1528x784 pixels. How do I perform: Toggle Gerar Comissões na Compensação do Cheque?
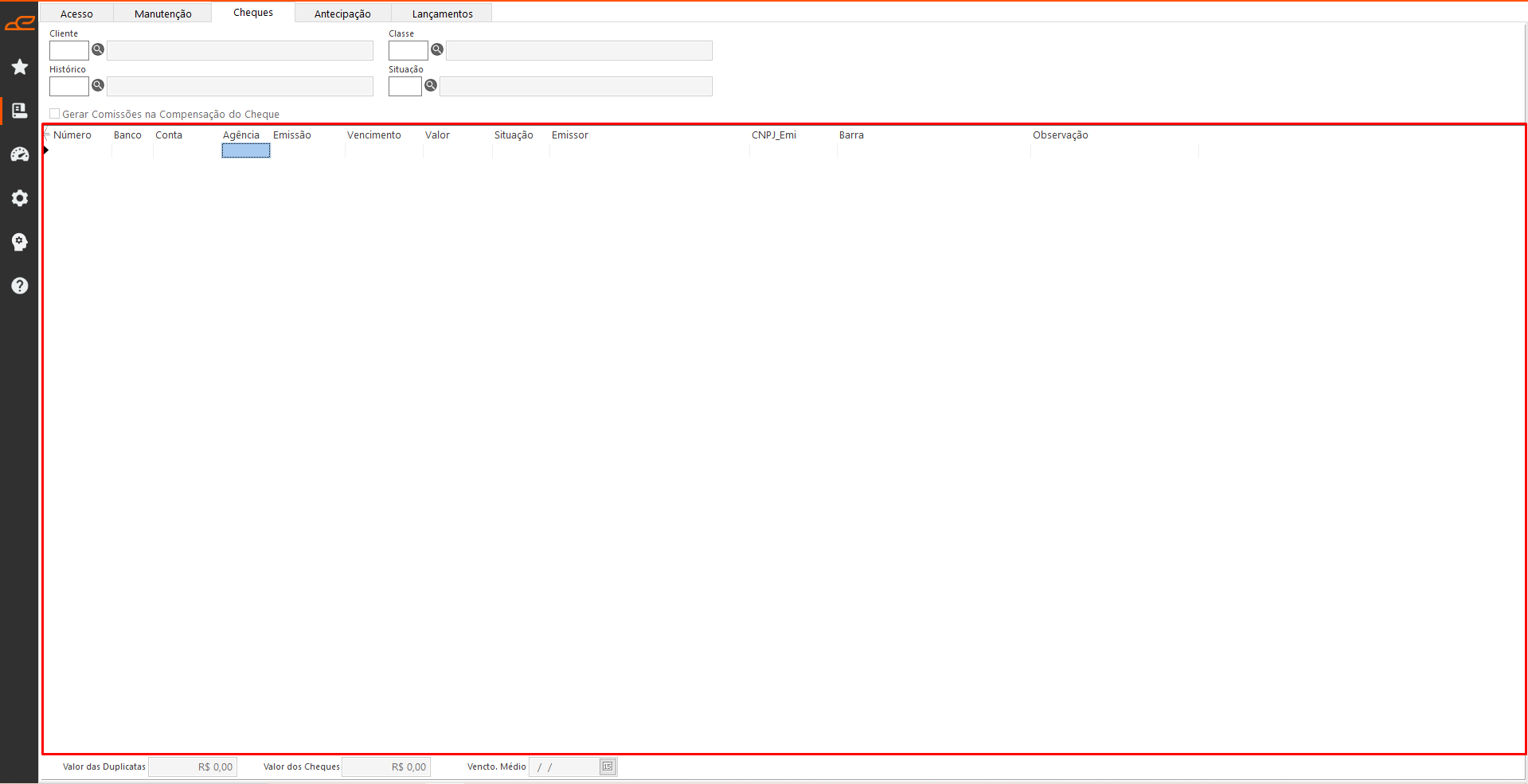[55, 114]
